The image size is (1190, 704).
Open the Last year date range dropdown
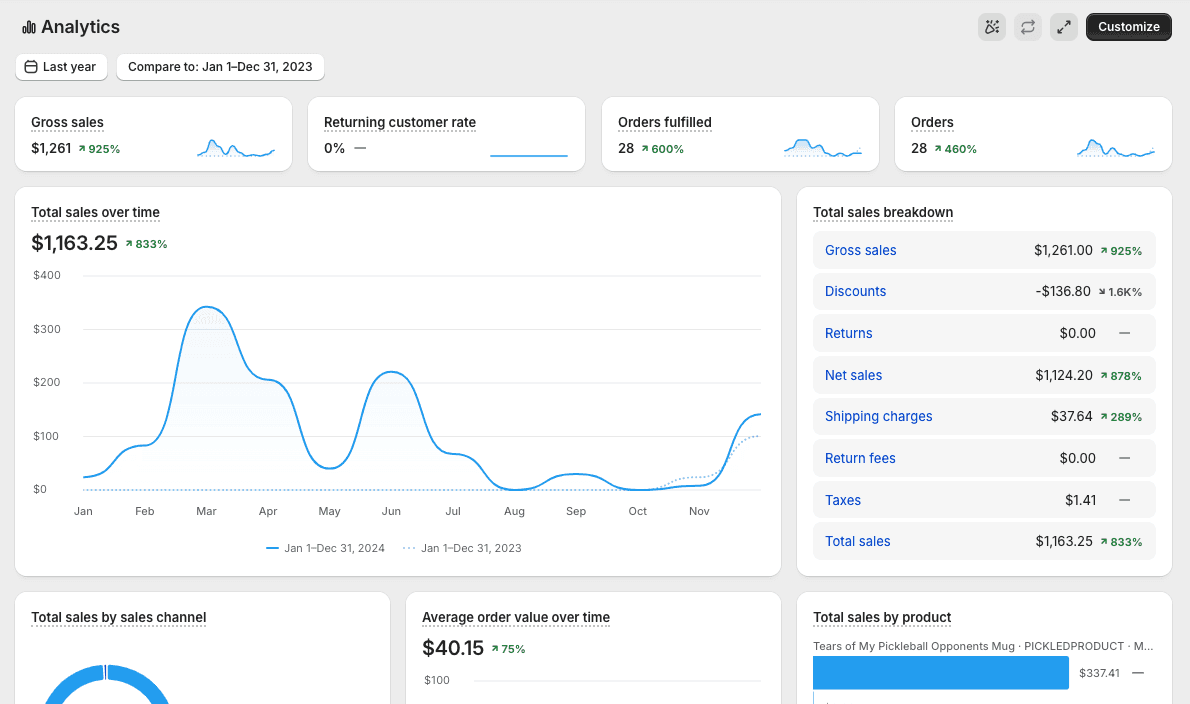(61, 67)
